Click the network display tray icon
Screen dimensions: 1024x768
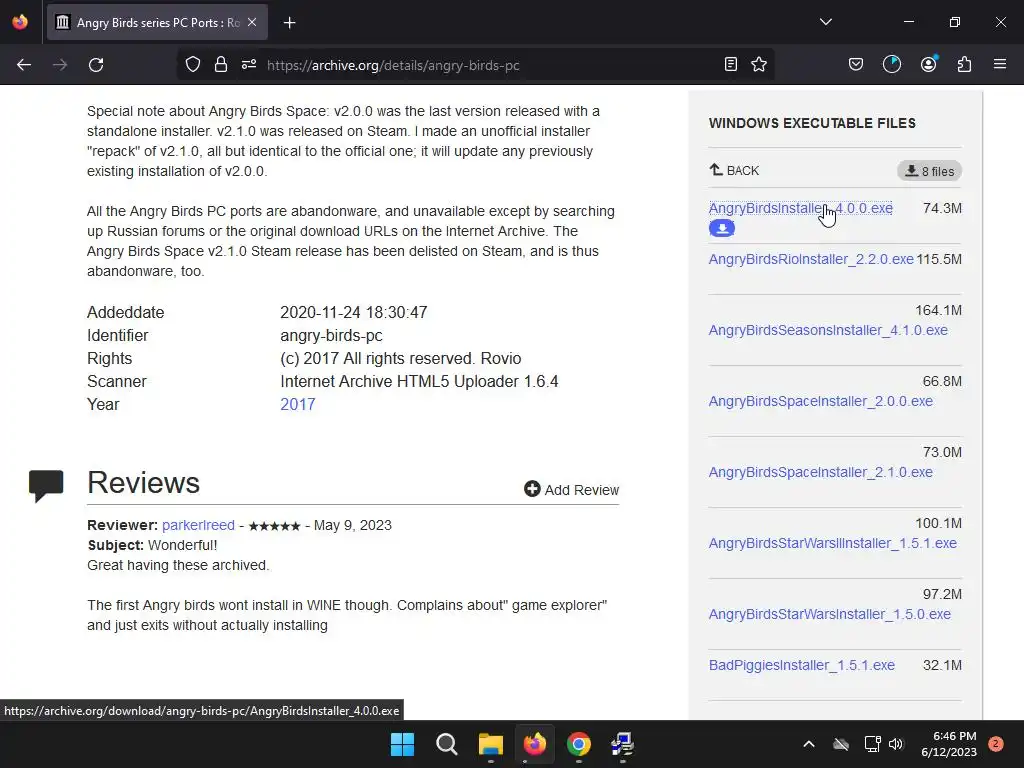click(x=872, y=744)
